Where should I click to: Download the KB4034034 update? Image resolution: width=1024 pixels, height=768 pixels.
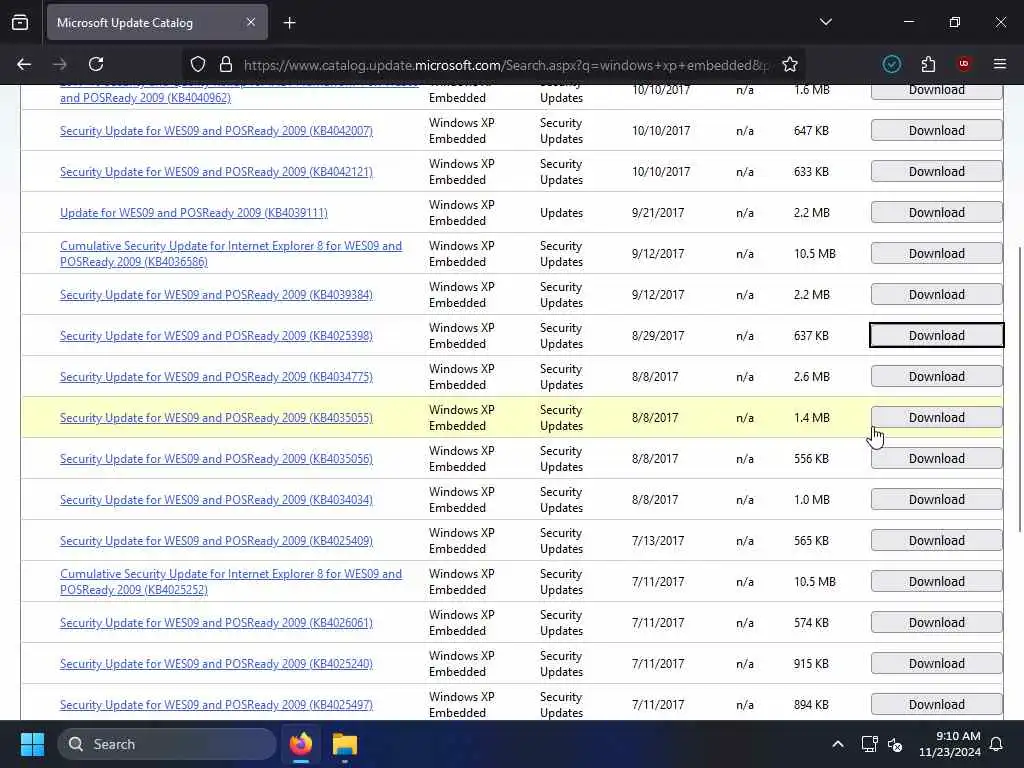click(x=936, y=500)
